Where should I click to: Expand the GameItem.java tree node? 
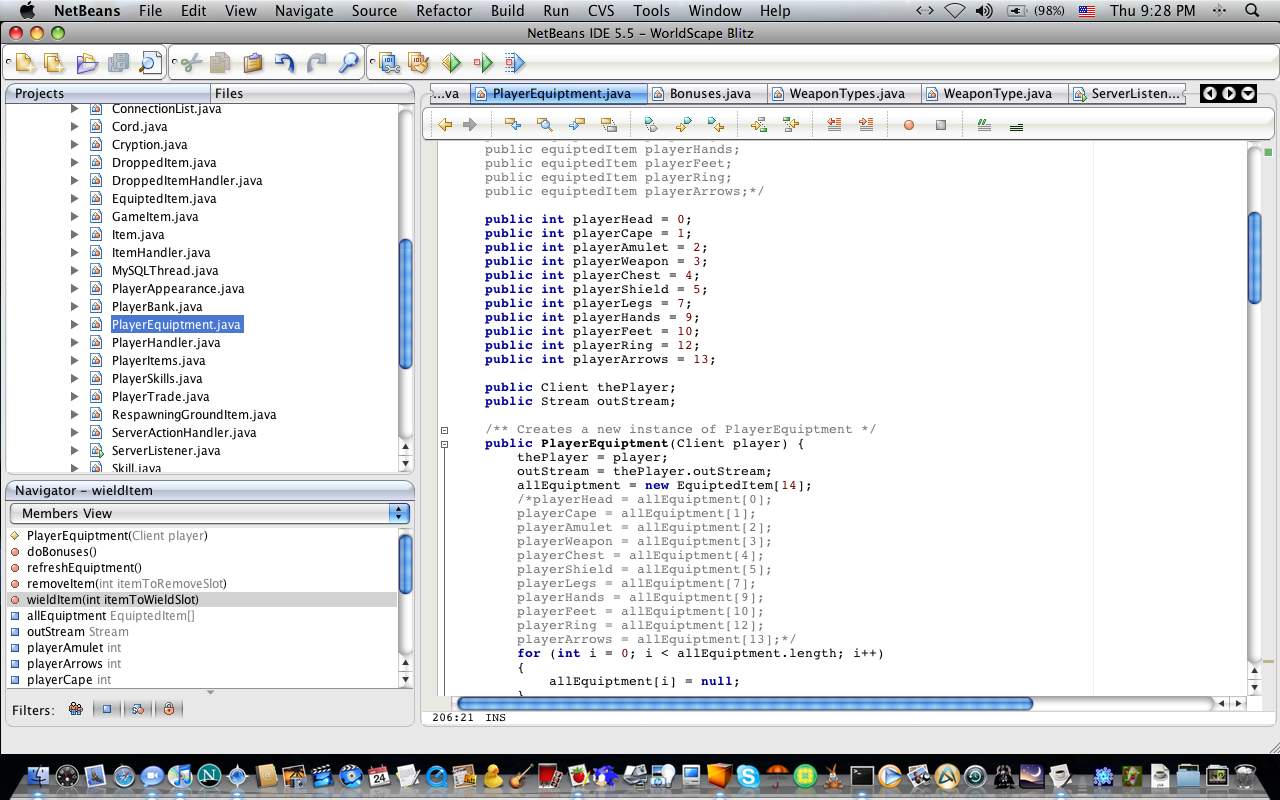coord(74,217)
